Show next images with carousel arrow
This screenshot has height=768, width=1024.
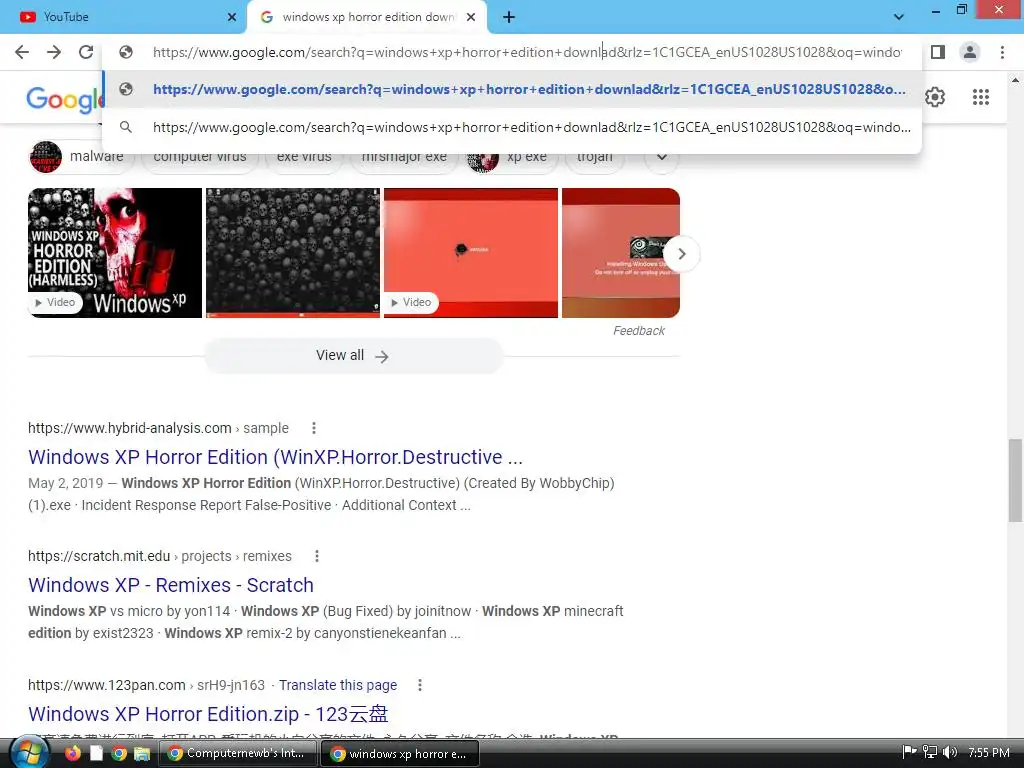(x=681, y=253)
